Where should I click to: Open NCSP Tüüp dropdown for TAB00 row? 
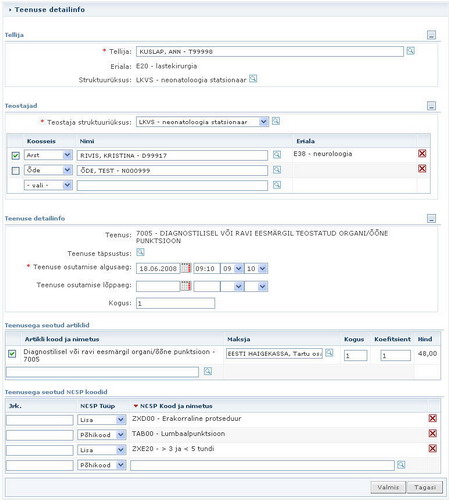click(102, 435)
